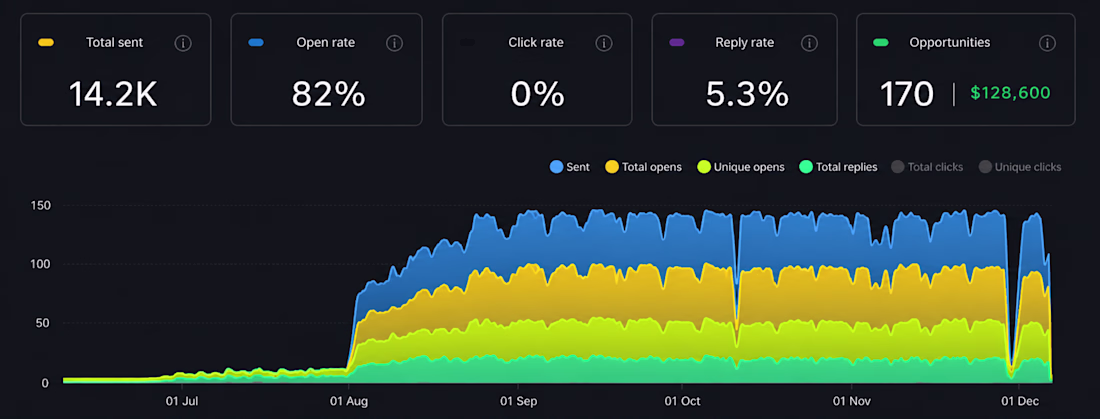Click the 100 y-axis label
Viewport: 1100px width, 419px height.
[40, 265]
